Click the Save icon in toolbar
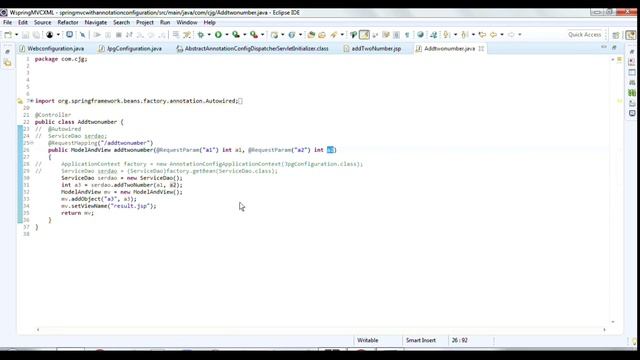The height and width of the screenshot is (360, 640). 25,35
